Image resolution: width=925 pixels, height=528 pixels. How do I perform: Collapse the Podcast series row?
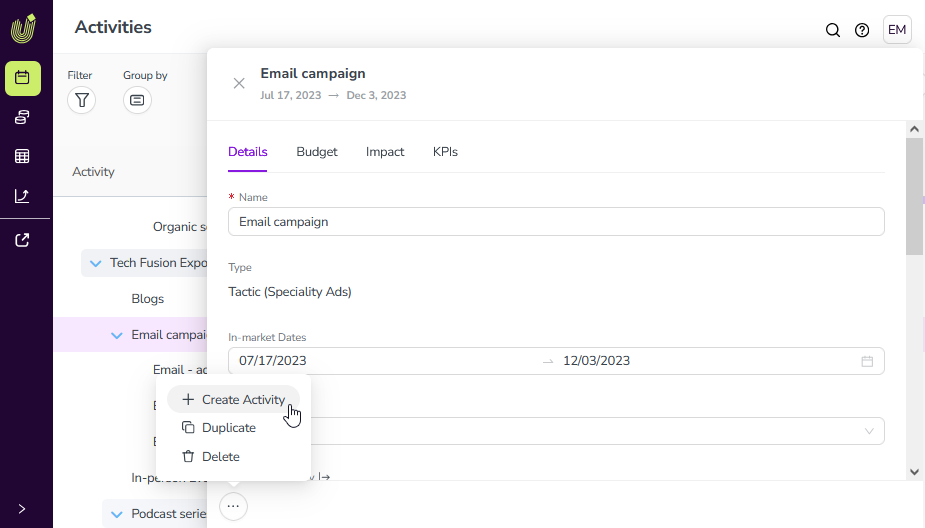click(117, 515)
